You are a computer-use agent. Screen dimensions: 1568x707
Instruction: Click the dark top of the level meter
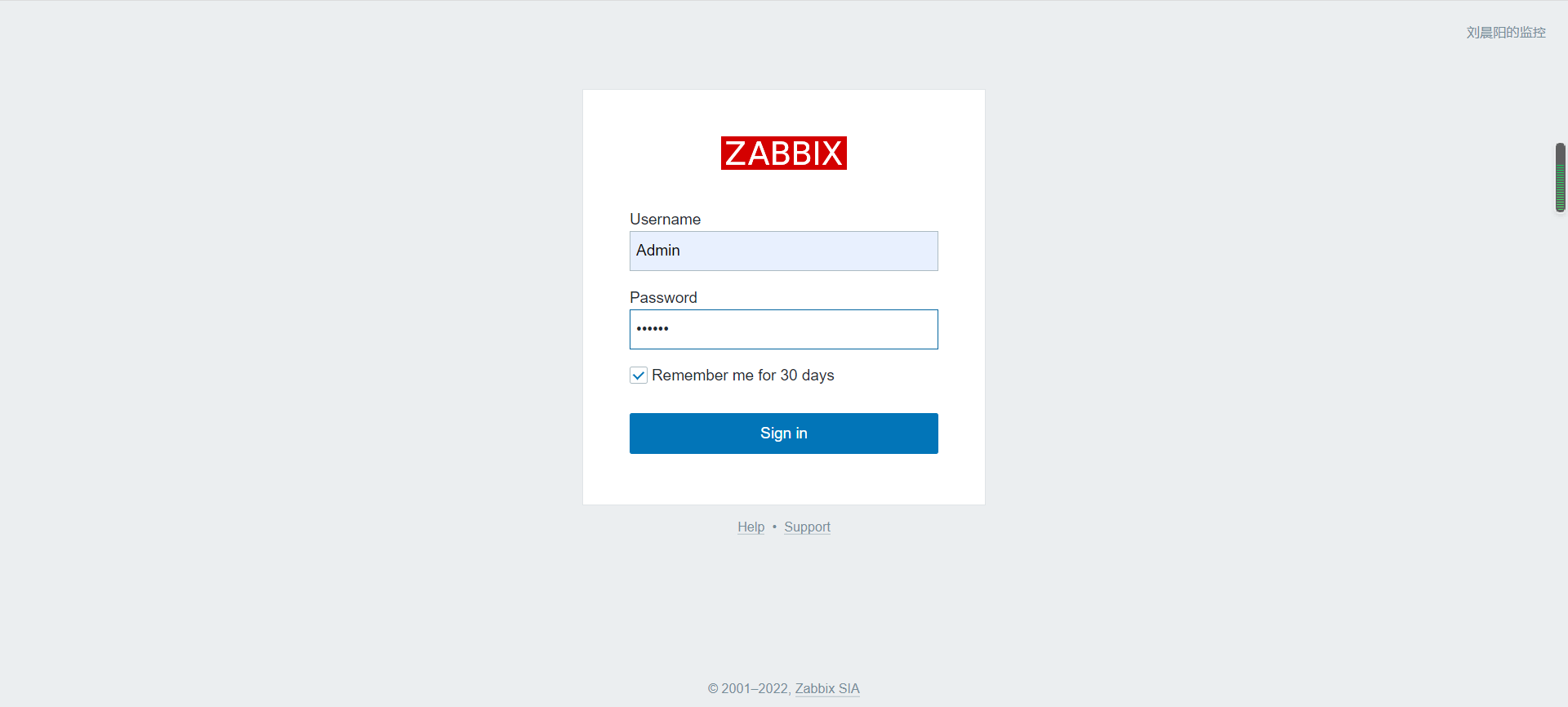[1560, 151]
